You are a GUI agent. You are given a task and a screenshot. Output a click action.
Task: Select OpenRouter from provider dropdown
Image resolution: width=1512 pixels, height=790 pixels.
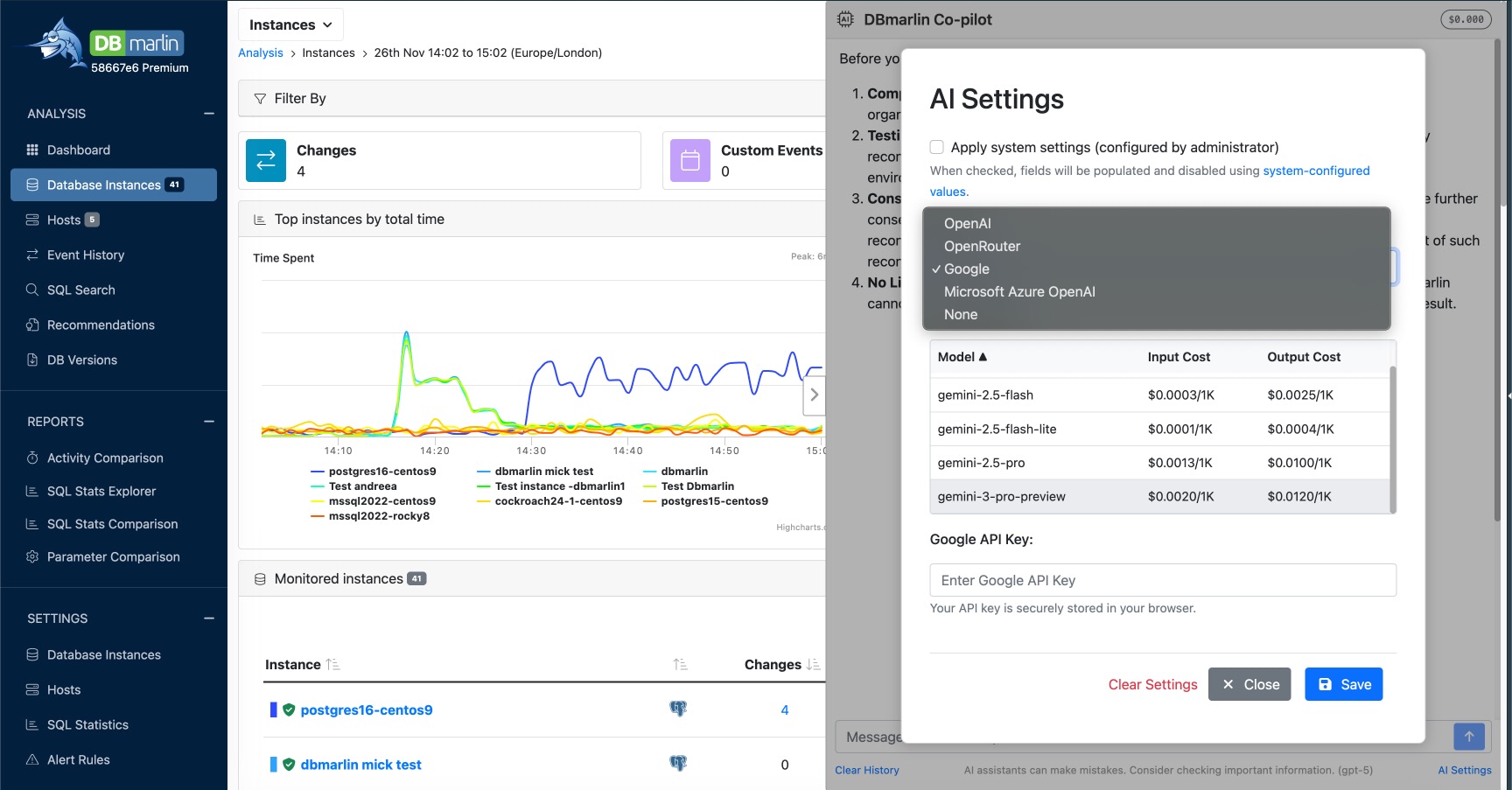[1156, 246]
